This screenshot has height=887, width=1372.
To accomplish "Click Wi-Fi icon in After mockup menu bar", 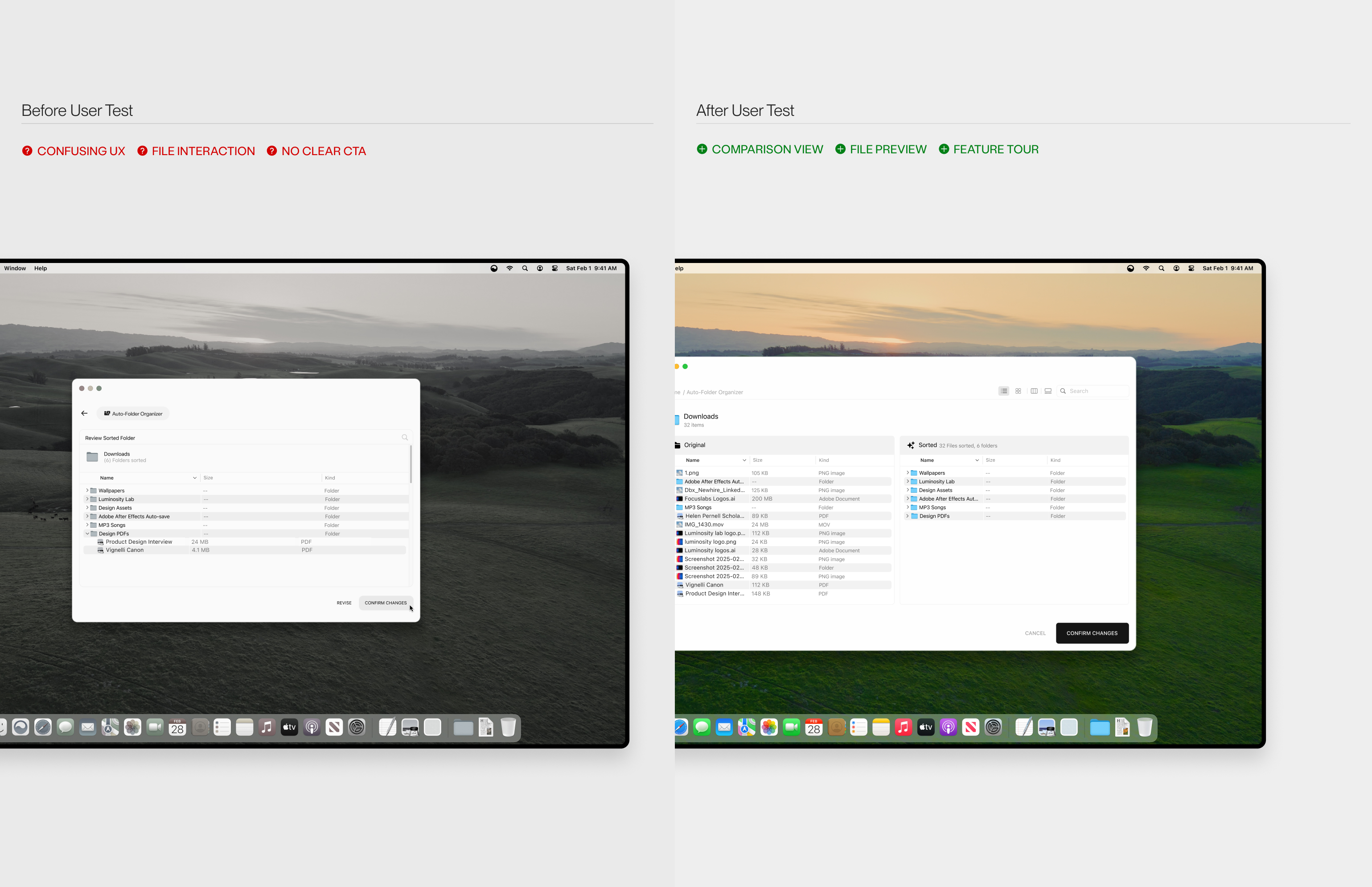I will (1146, 268).
